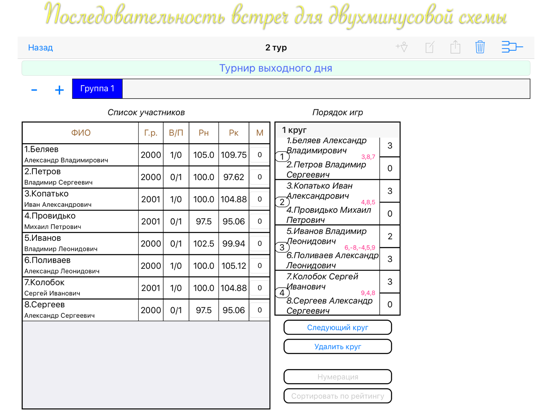Select participant 1.Беляев in the list

[x=80, y=155]
